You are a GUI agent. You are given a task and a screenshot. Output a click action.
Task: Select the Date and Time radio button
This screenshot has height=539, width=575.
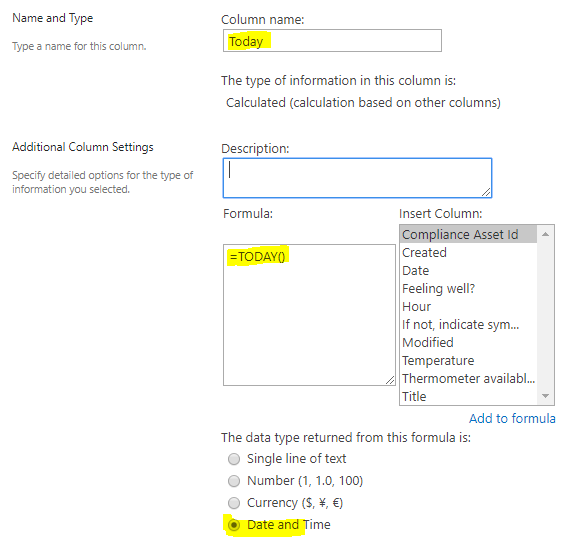234,525
